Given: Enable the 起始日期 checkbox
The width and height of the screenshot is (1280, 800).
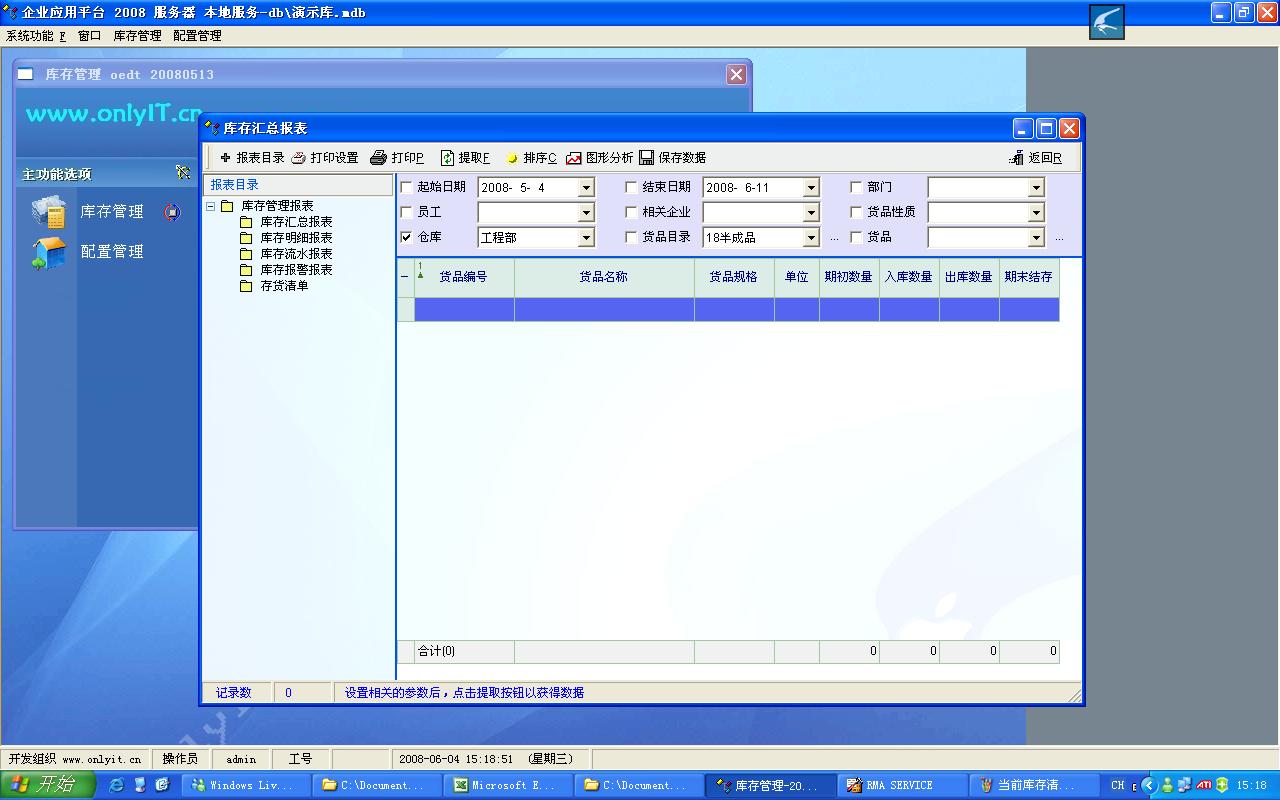Looking at the screenshot, I should (x=406, y=187).
